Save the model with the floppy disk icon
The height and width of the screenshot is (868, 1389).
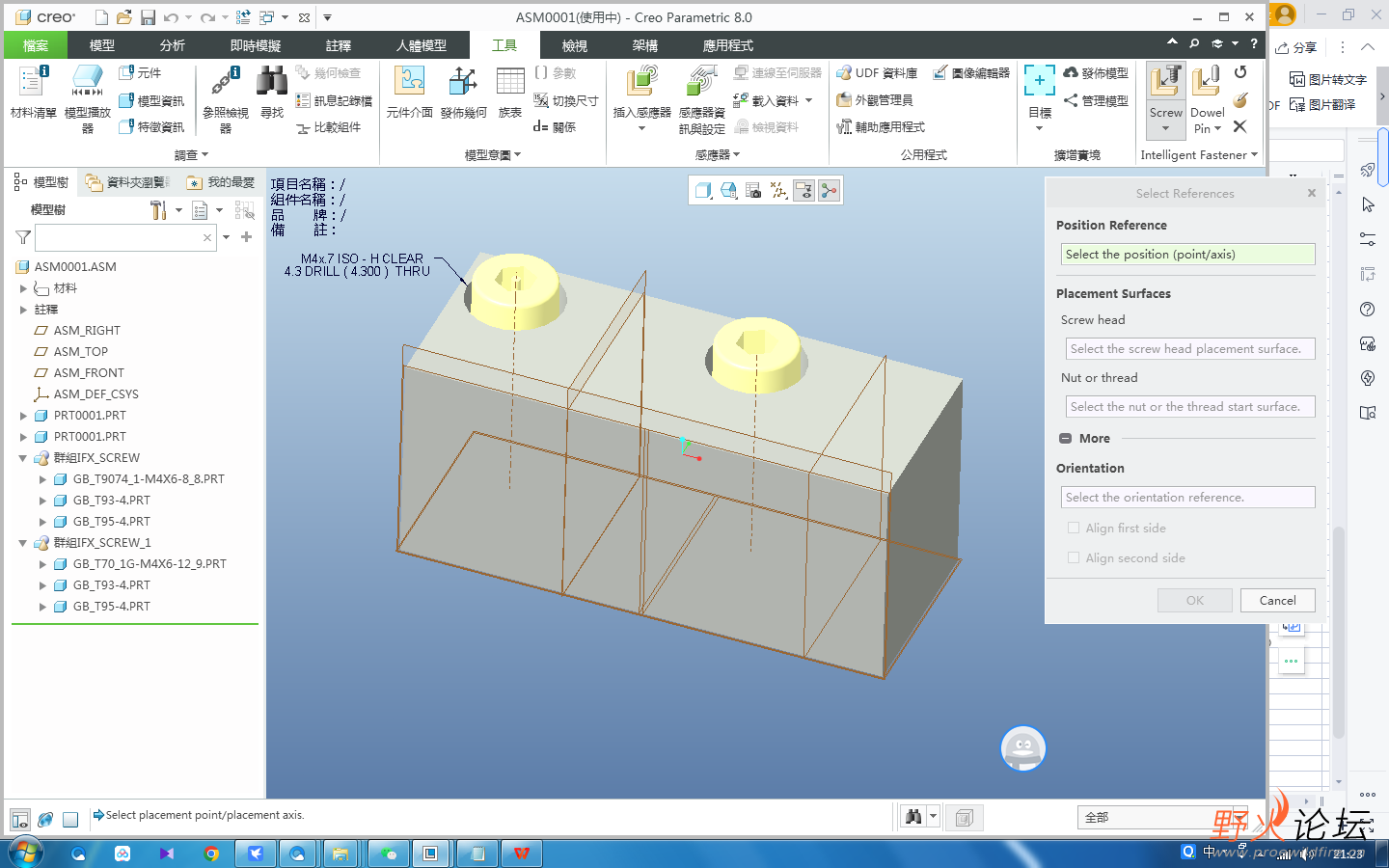[148, 17]
